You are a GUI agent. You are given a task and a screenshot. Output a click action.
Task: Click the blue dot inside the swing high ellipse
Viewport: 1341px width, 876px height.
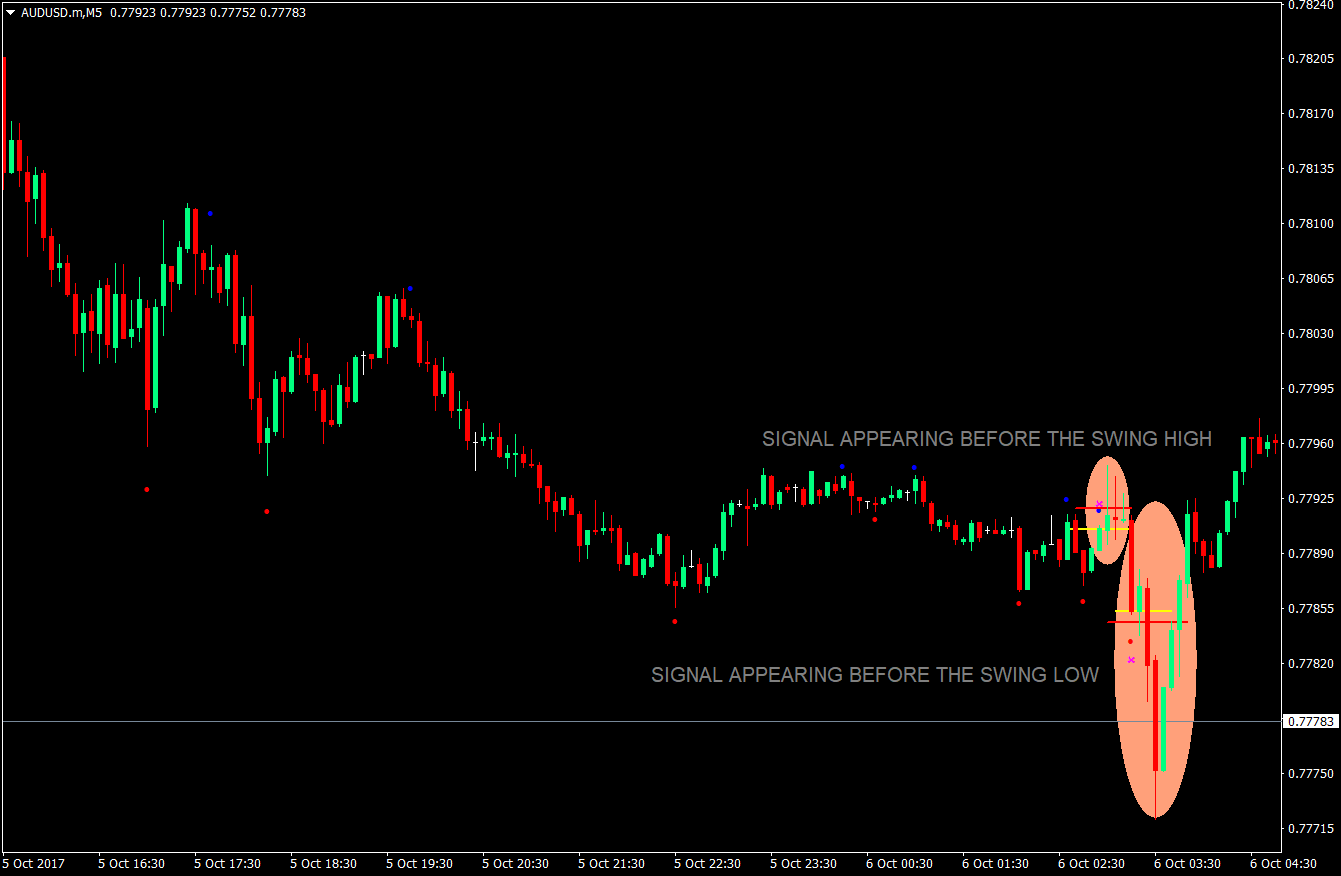coord(1098,511)
